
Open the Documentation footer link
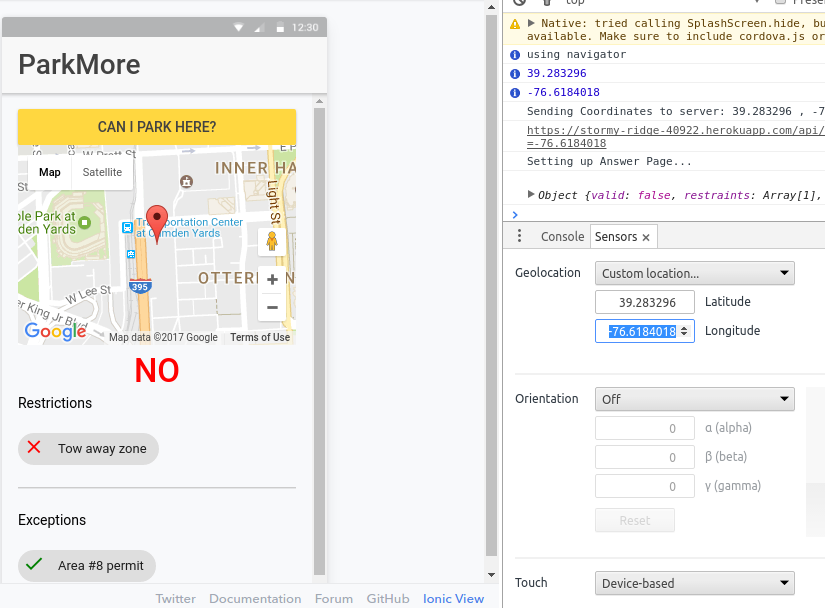tap(255, 599)
